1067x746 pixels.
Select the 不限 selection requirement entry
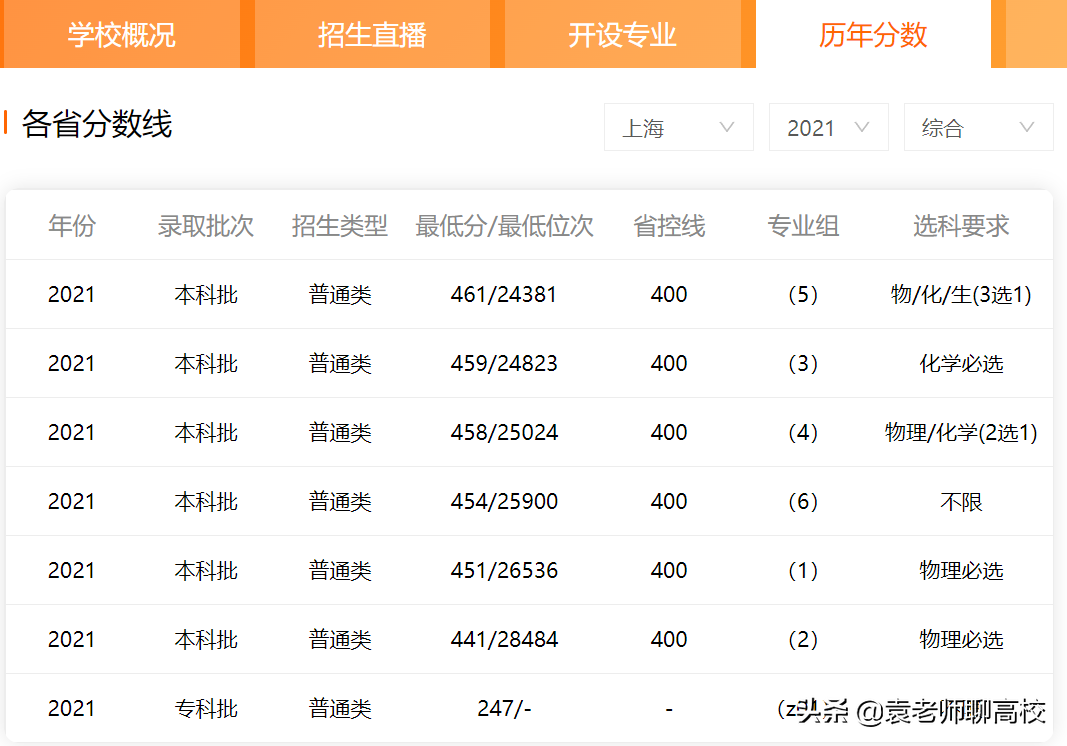(x=961, y=501)
